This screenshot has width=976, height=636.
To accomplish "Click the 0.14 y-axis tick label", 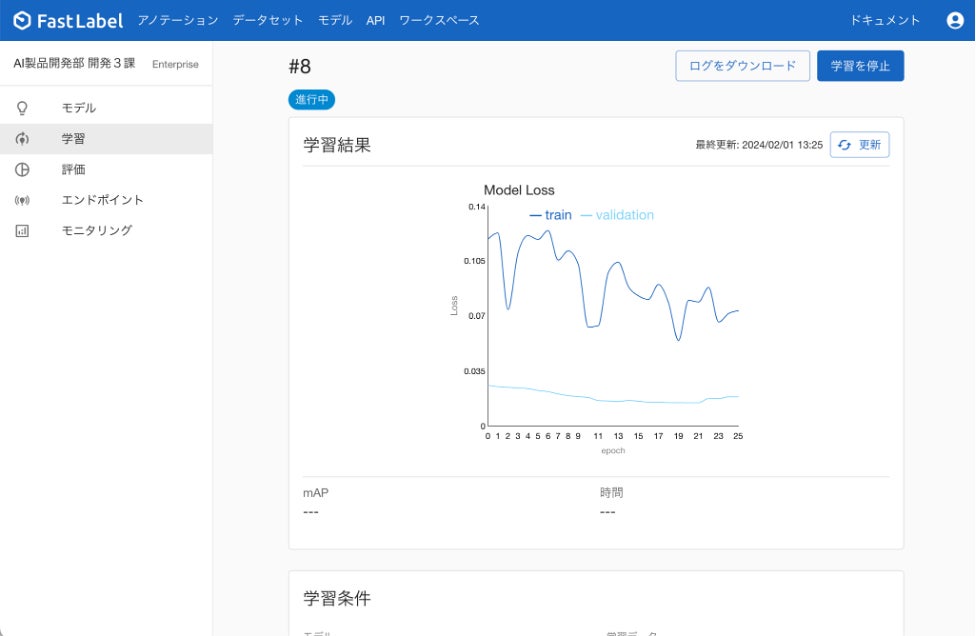I will pos(477,207).
